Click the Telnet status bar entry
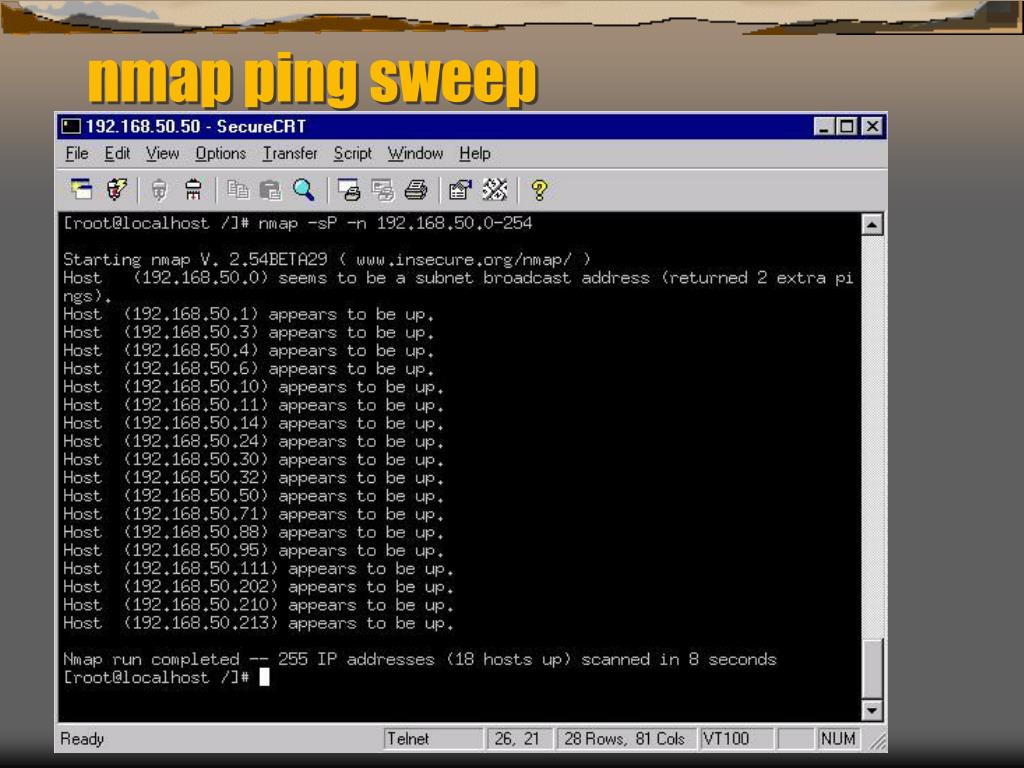1024x768 pixels. (x=433, y=739)
